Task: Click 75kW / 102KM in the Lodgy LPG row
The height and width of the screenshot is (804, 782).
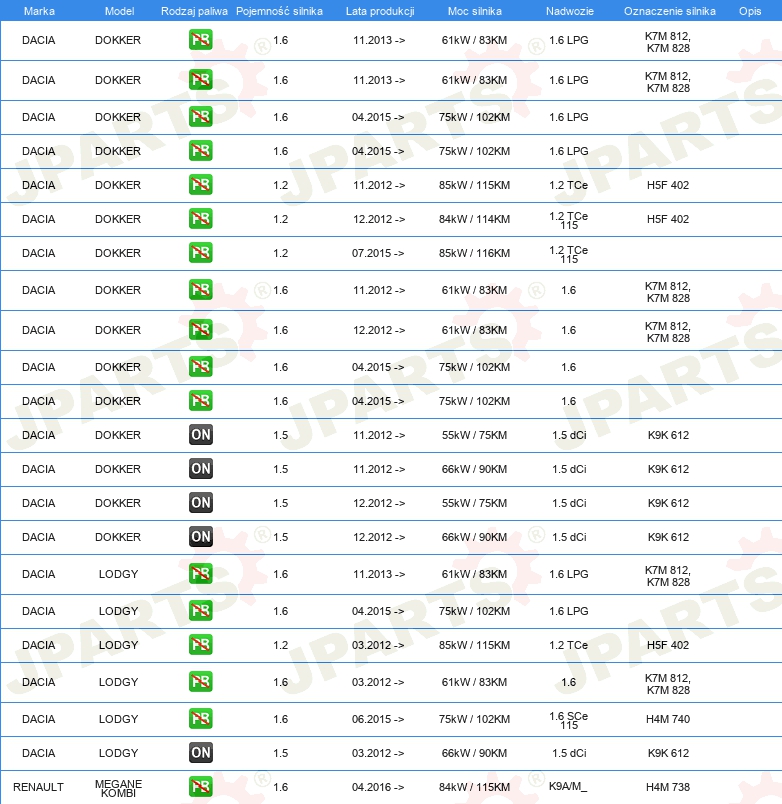Action: [x=474, y=611]
